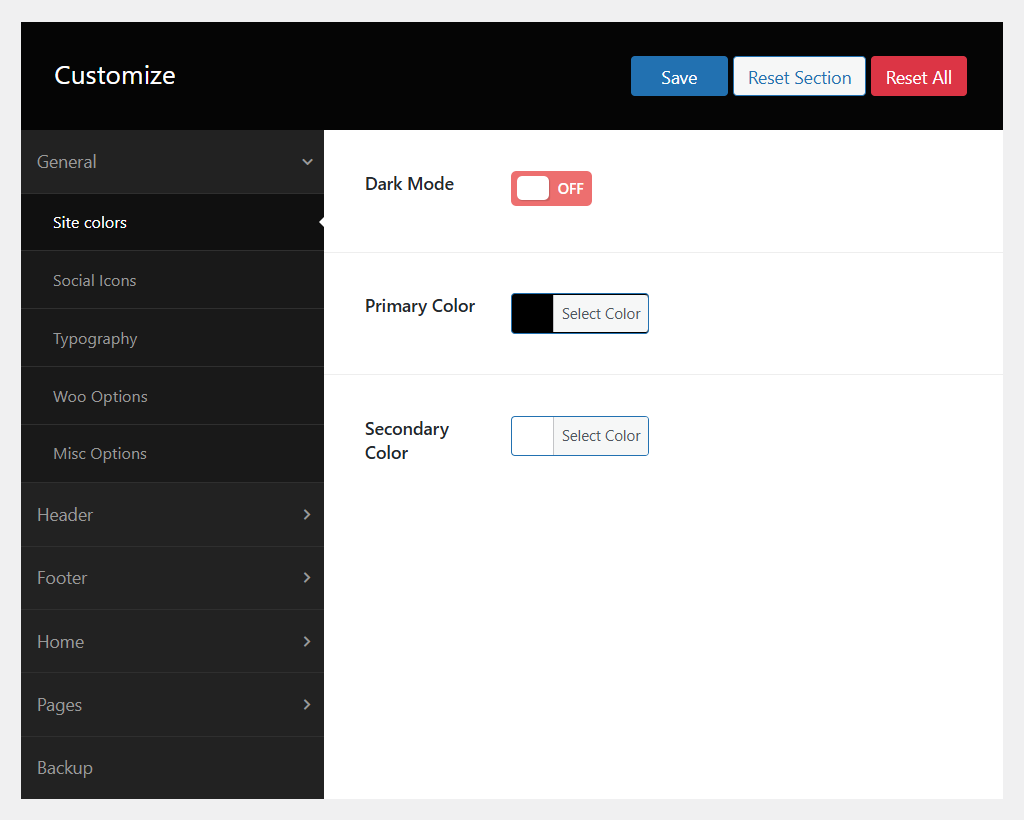Click the General menu label
The height and width of the screenshot is (820, 1024).
coord(67,162)
